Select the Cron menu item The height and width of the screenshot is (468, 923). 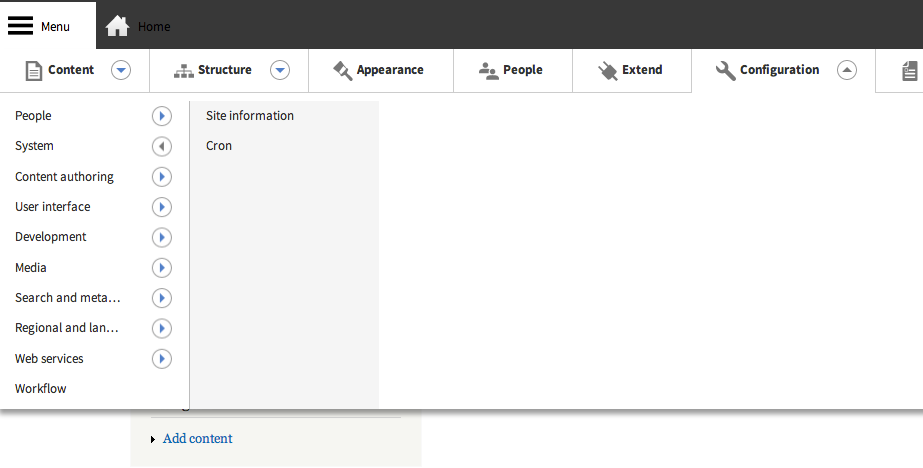[x=219, y=146]
